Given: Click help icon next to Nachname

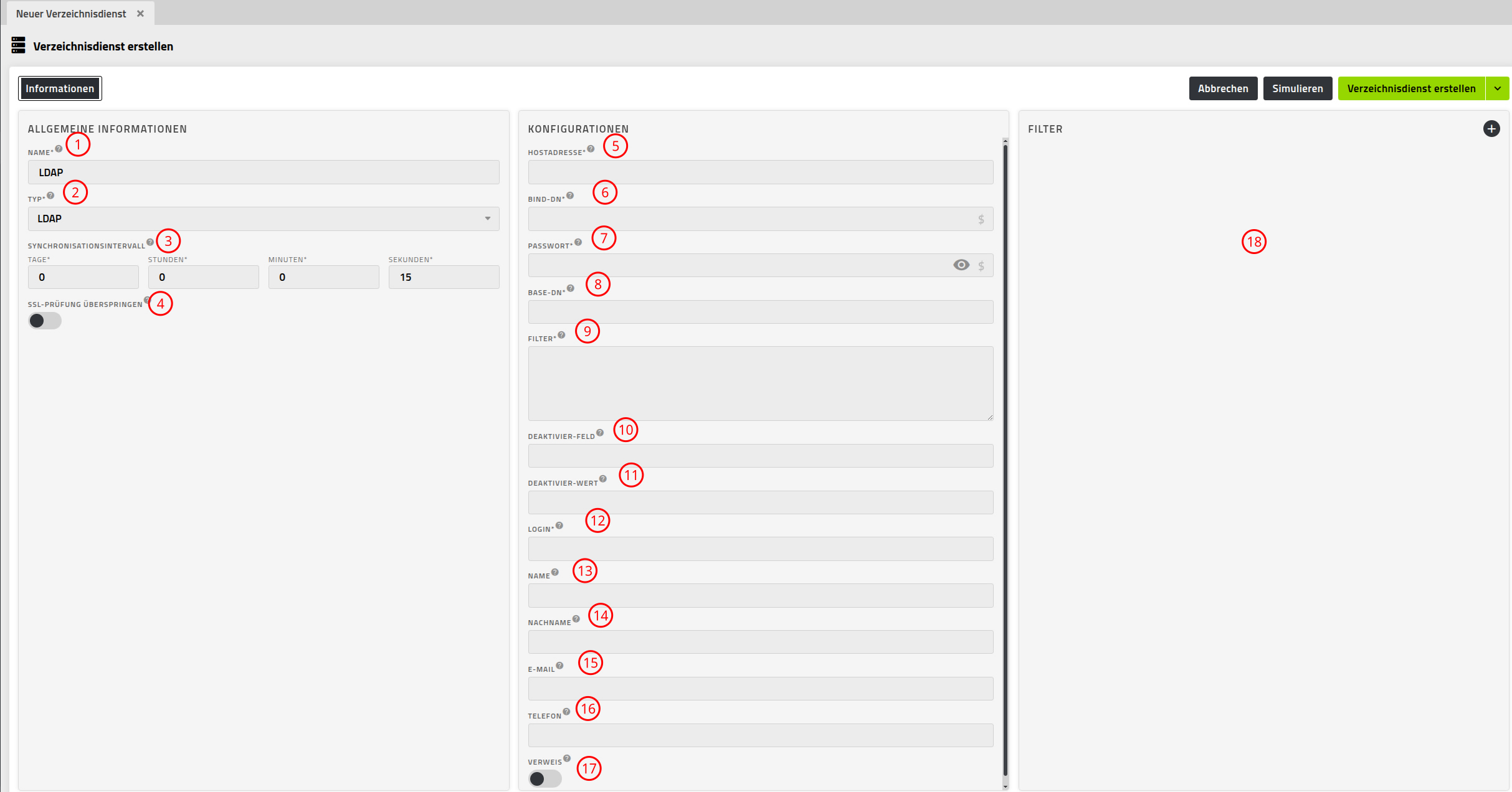Looking at the screenshot, I should tap(576, 619).
